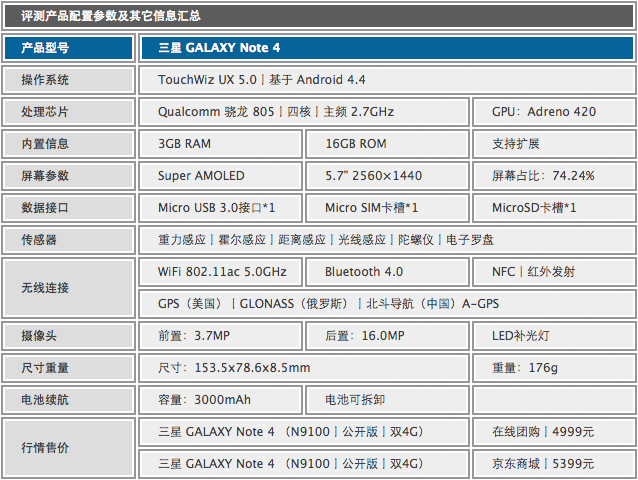Select the '传感器' row label
The image size is (638, 480).
[x=68, y=240]
